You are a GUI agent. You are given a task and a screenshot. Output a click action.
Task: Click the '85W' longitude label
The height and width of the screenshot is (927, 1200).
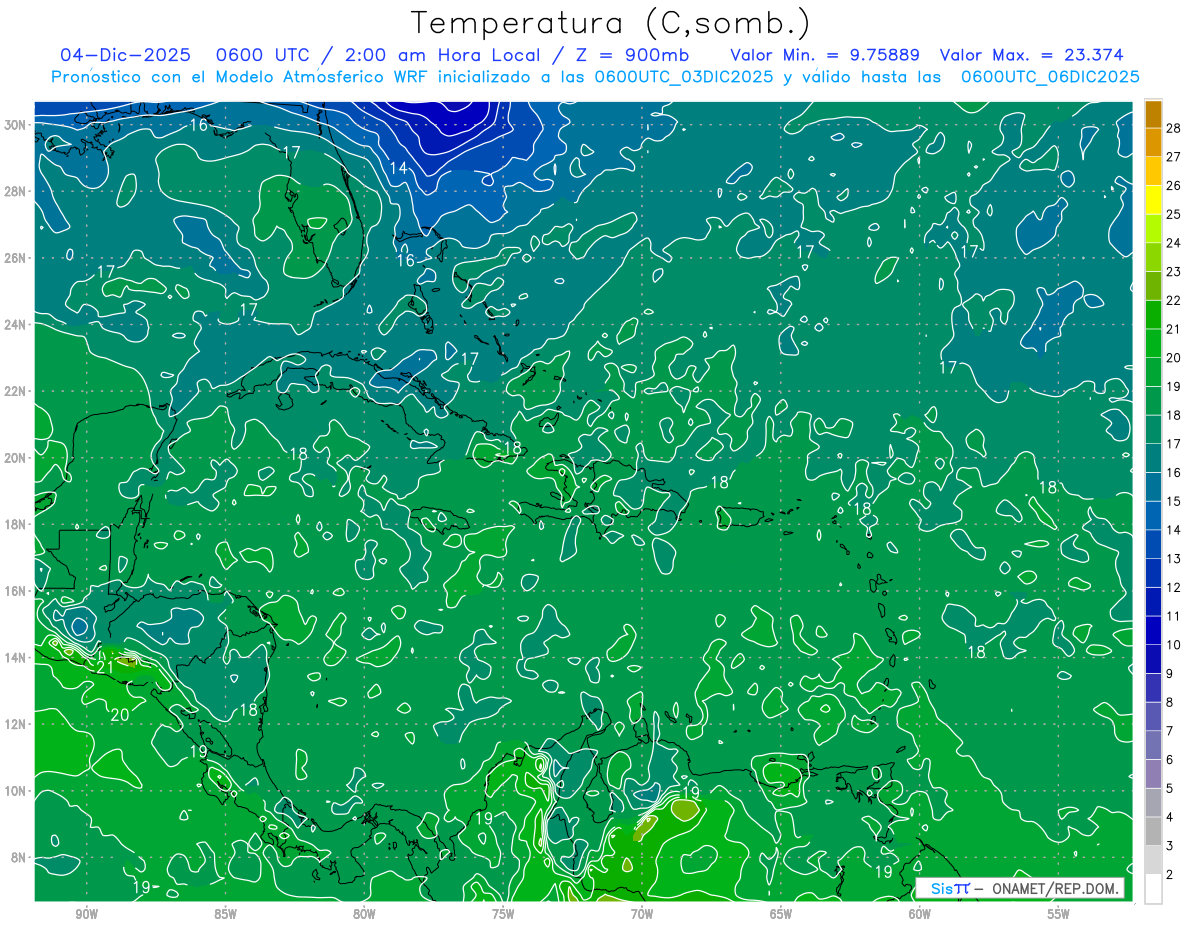coord(225,914)
